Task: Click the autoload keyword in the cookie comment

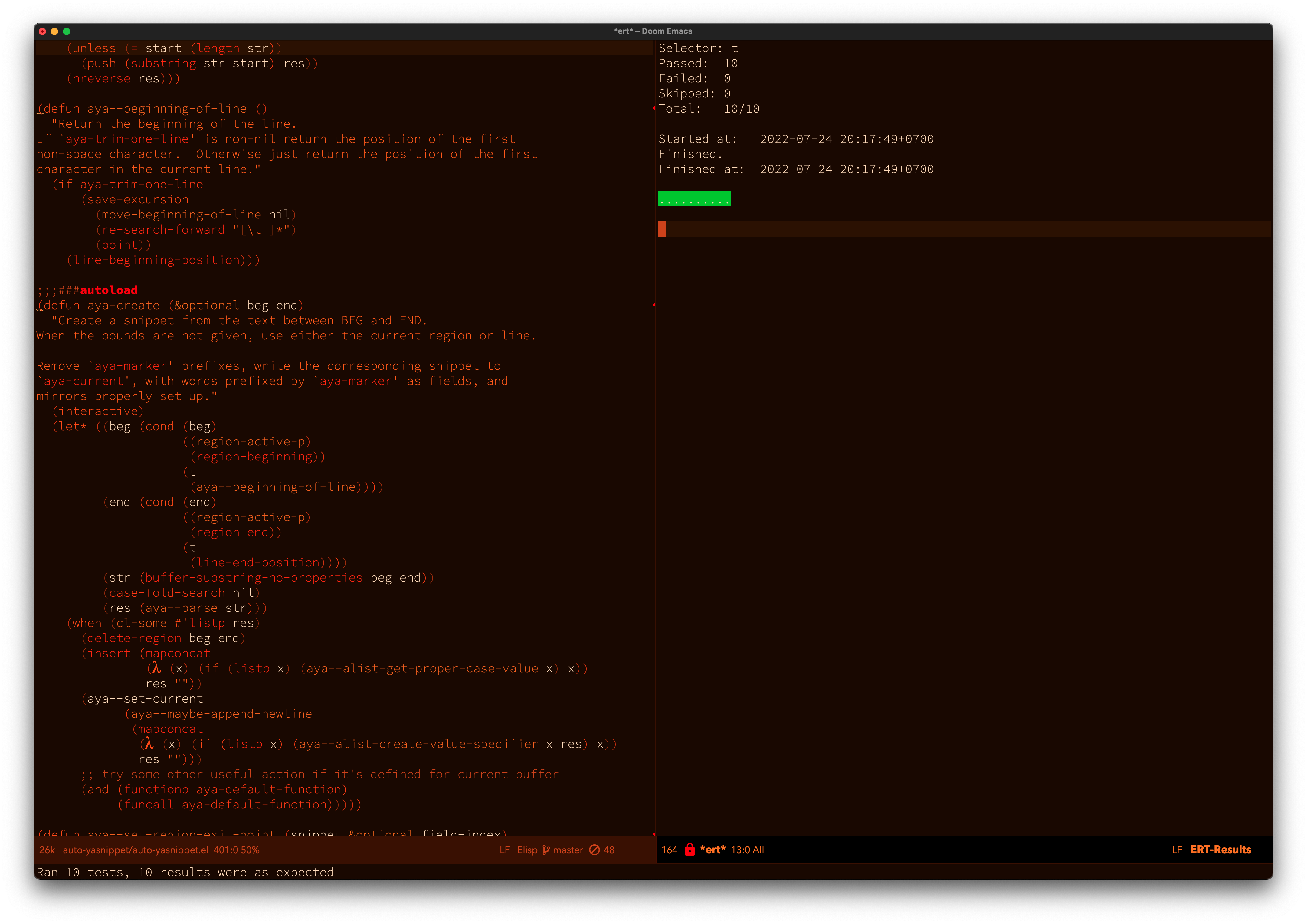Action: click(109, 290)
